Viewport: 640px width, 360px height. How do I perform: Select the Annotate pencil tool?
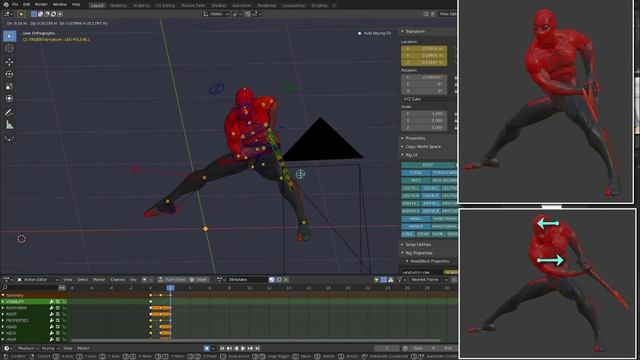pyautogui.click(x=9, y=112)
